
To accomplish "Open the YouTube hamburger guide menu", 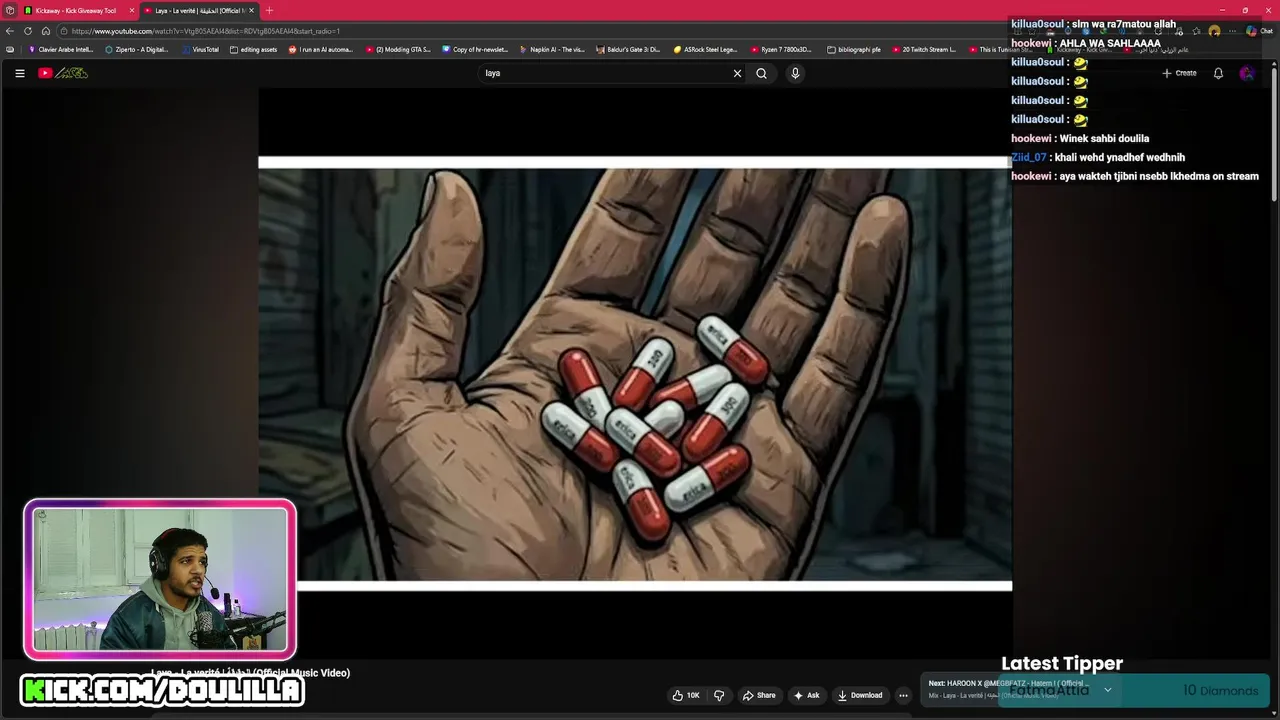I will (19, 73).
